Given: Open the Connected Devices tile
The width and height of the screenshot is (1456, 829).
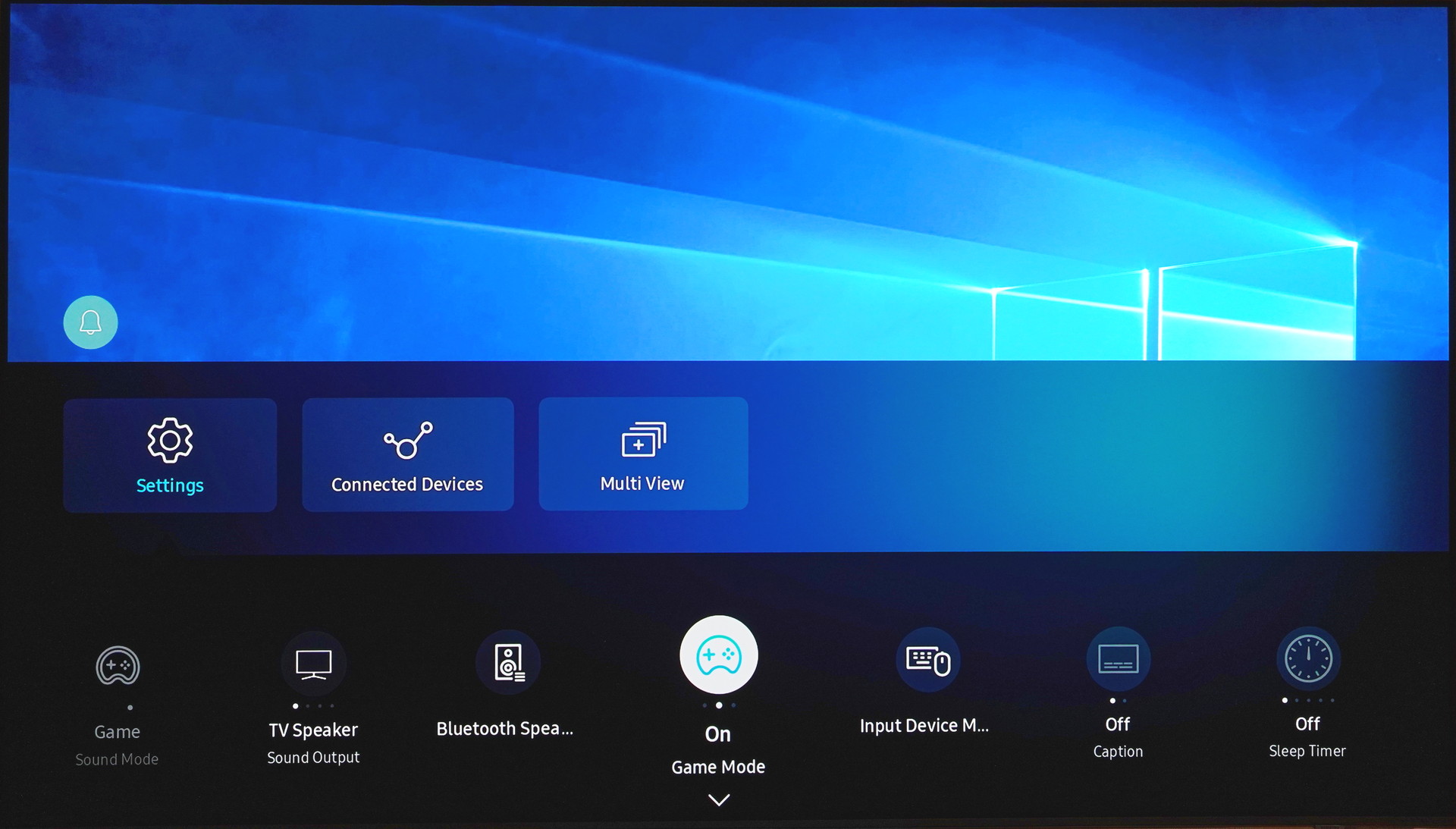Looking at the screenshot, I should tap(408, 454).
